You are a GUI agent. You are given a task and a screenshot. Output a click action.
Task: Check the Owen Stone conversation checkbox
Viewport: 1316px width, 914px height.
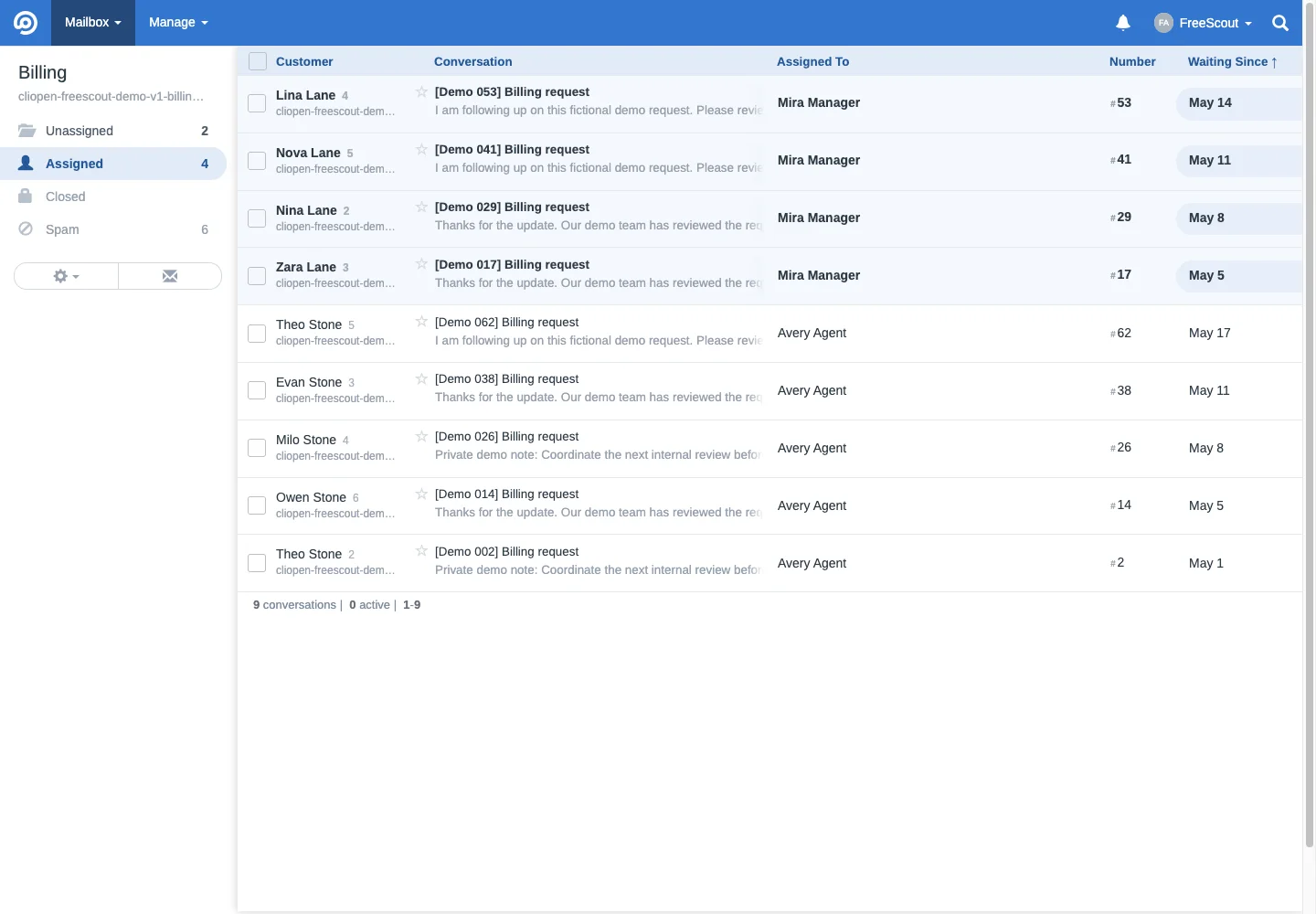[257, 505]
